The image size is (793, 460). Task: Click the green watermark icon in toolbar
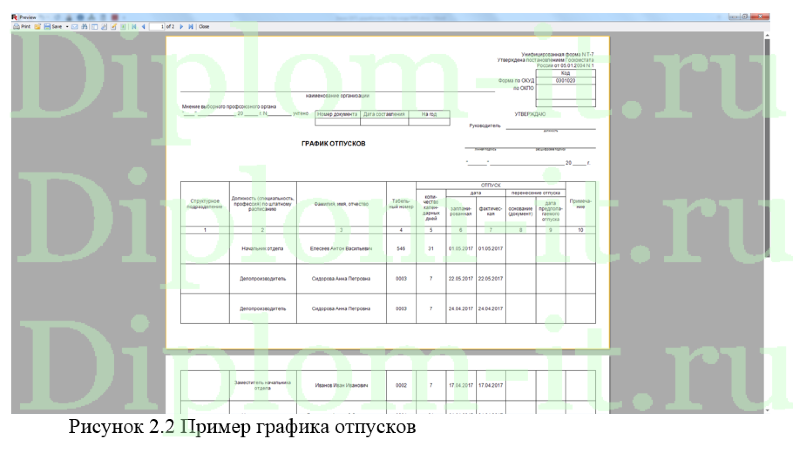(123, 26)
